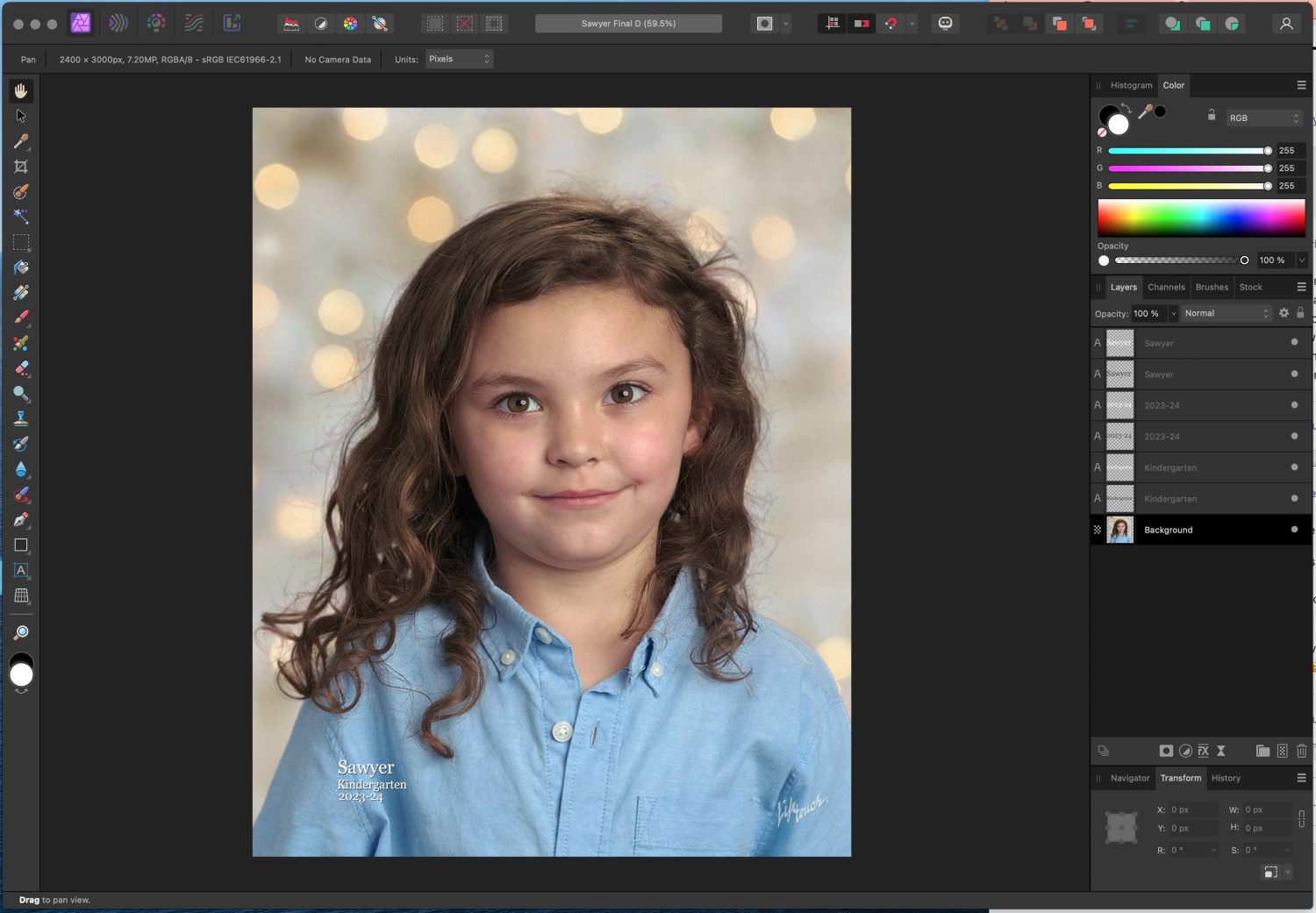Toggle the layer lock in Layers panel

click(1300, 313)
